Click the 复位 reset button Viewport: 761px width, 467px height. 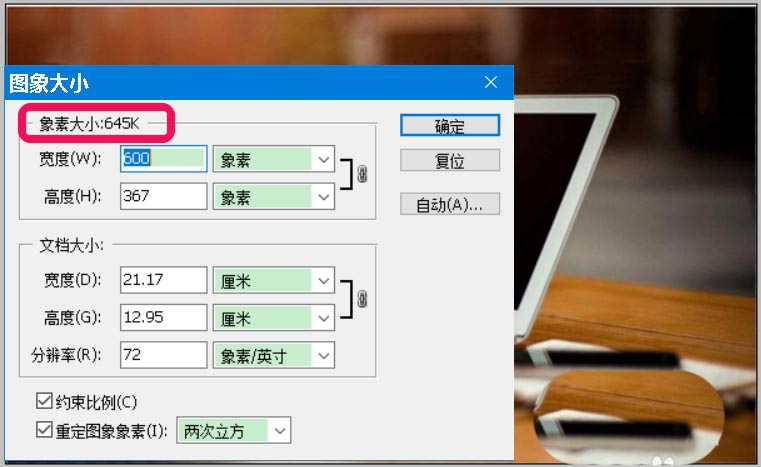click(449, 161)
